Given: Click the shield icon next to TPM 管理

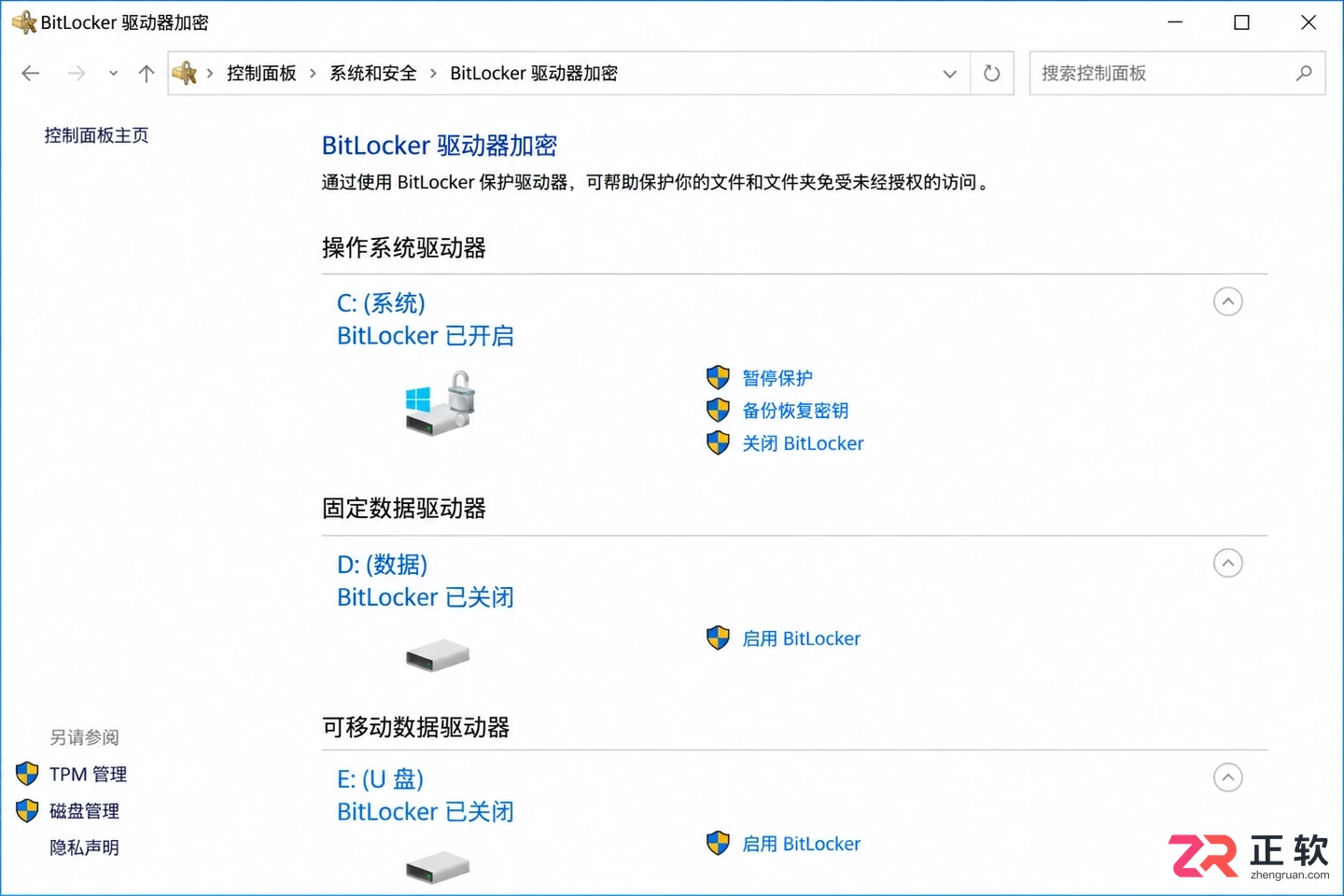Looking at the screenshot, I should 27,773.
